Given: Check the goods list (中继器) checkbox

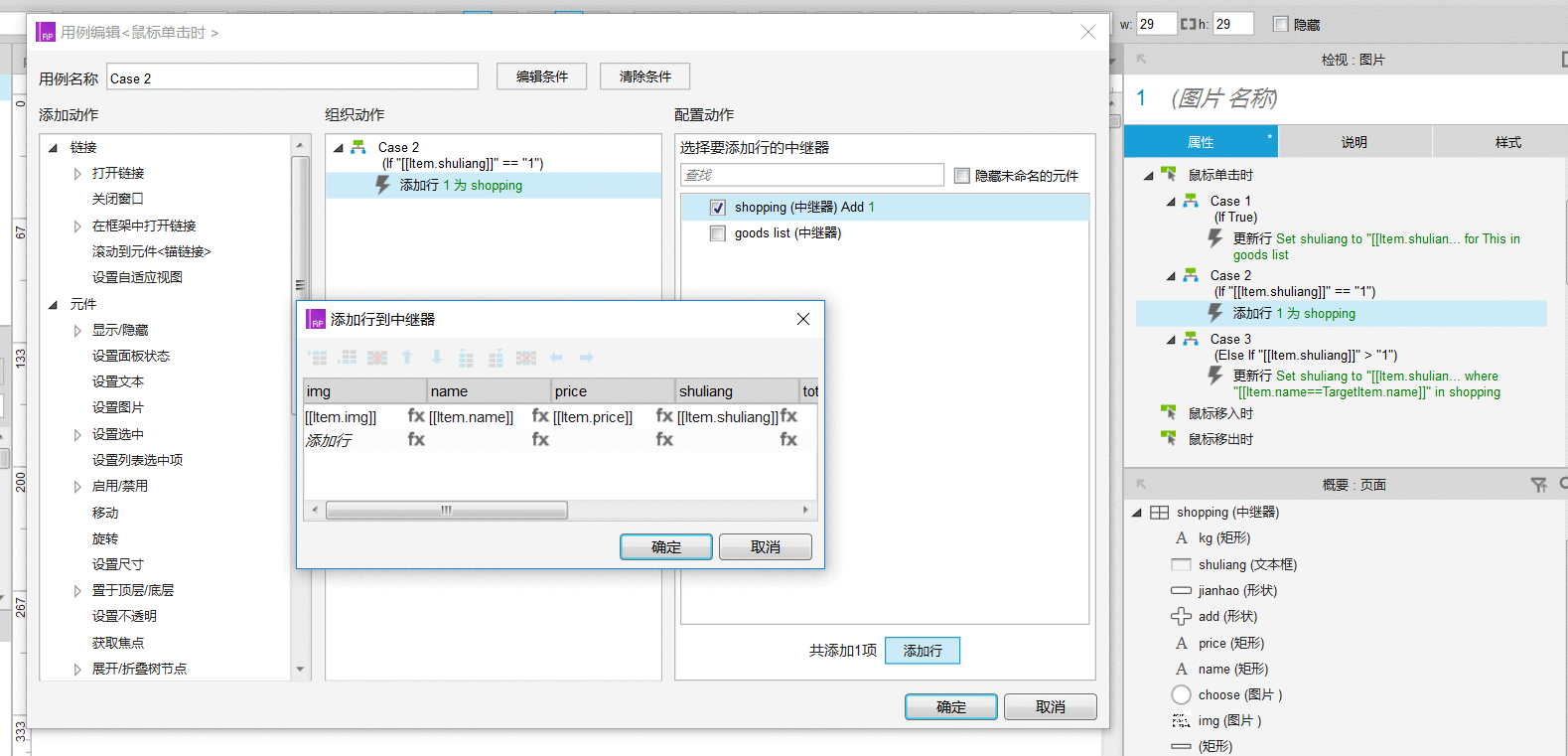Looking at the screenshot, I should pyautogui.click(x=718, y=233).
